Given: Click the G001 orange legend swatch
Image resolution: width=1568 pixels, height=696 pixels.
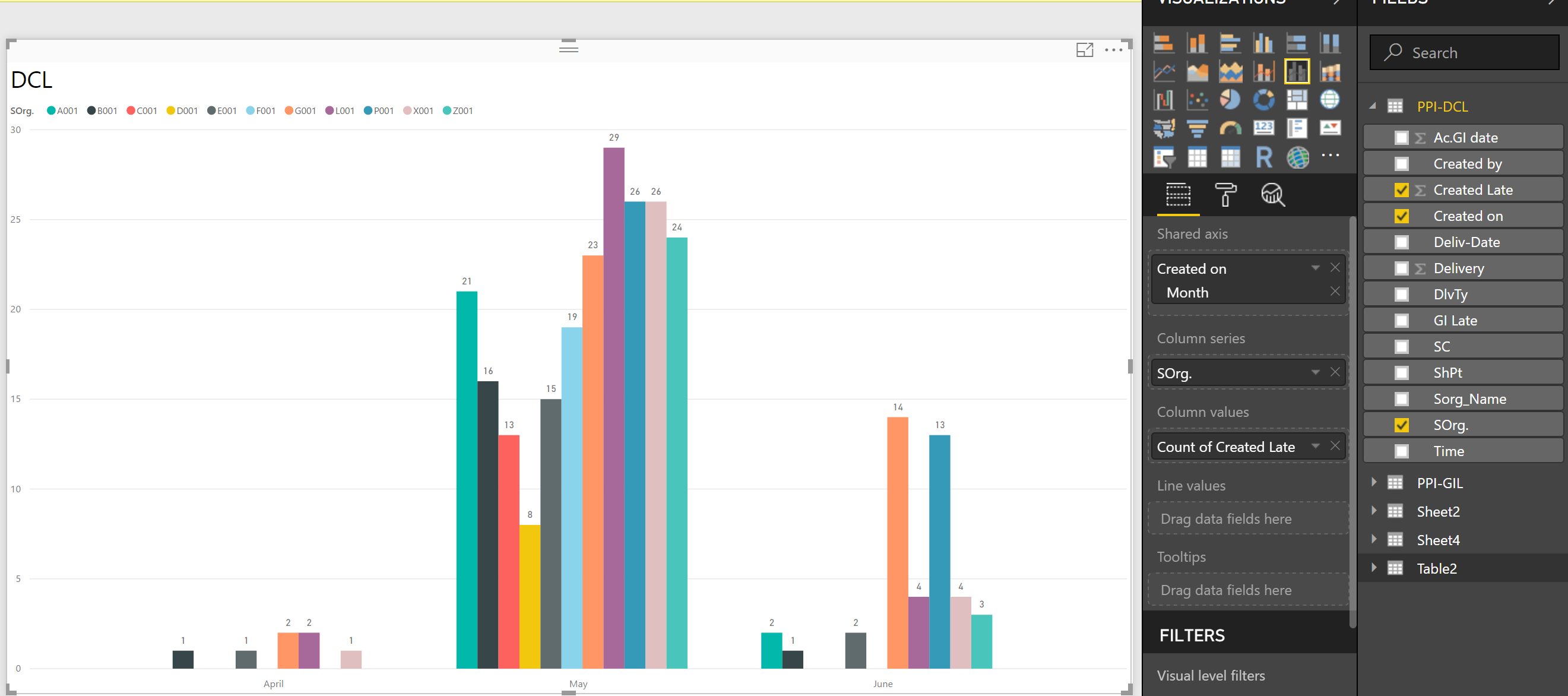Looking at the screenshot, I should 289,111.
